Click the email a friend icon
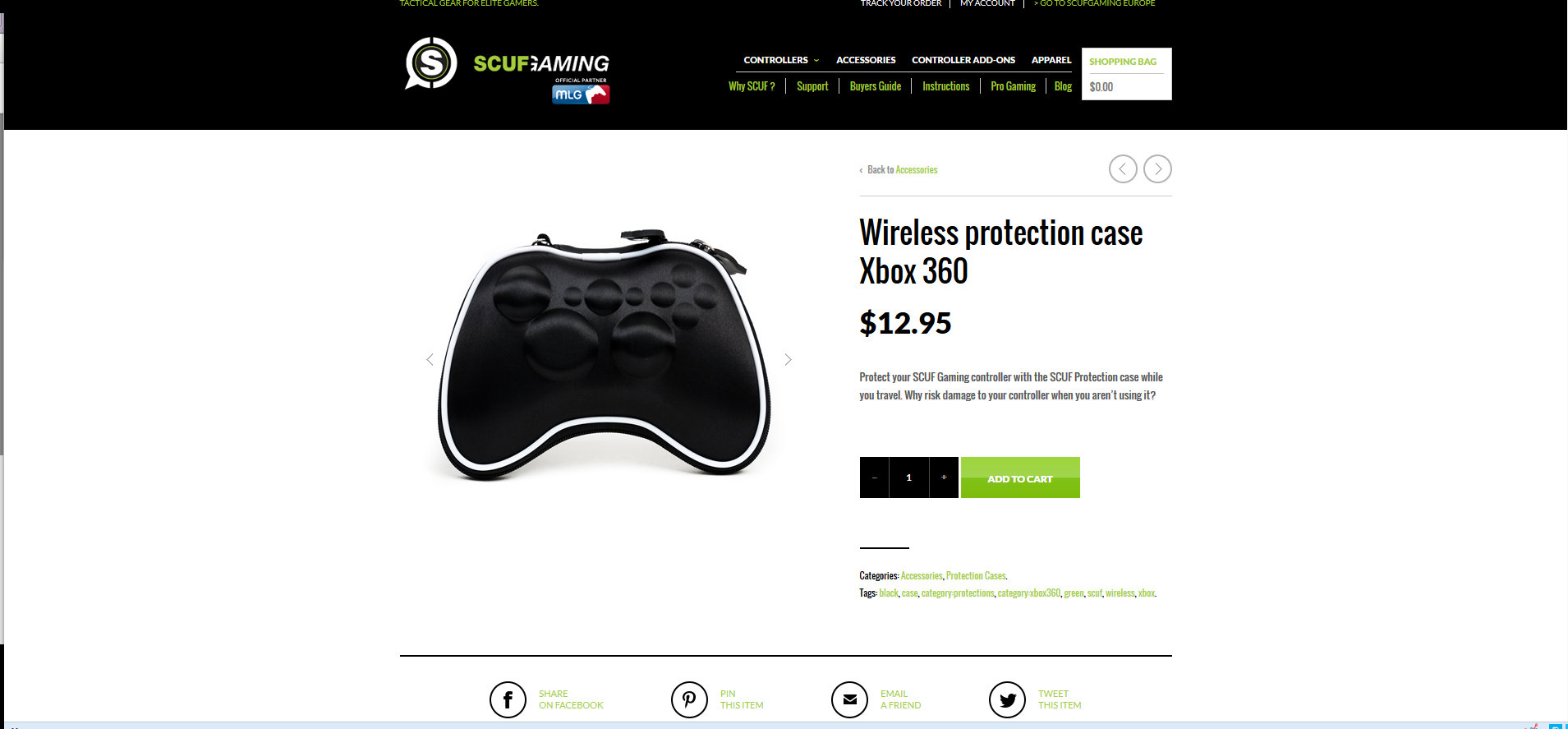Screen dimensions: 1568x729 point(849,699)
